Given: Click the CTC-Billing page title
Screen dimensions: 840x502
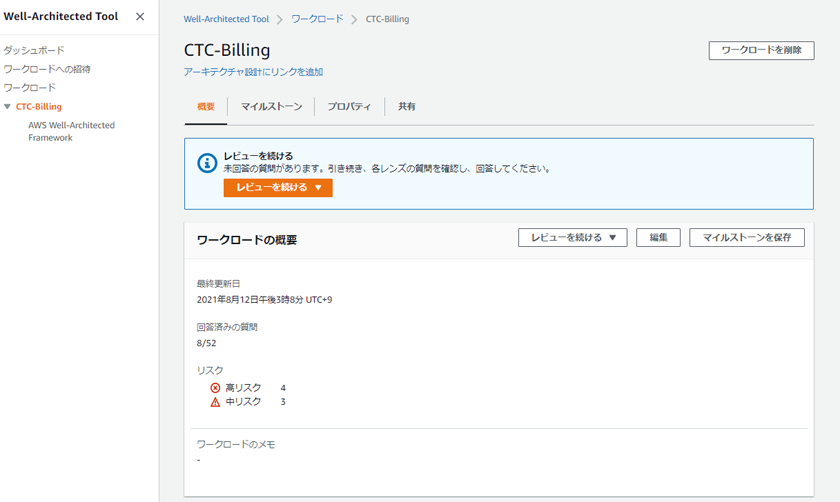Looking at the screenshot, I should click(x=227, y=50).
